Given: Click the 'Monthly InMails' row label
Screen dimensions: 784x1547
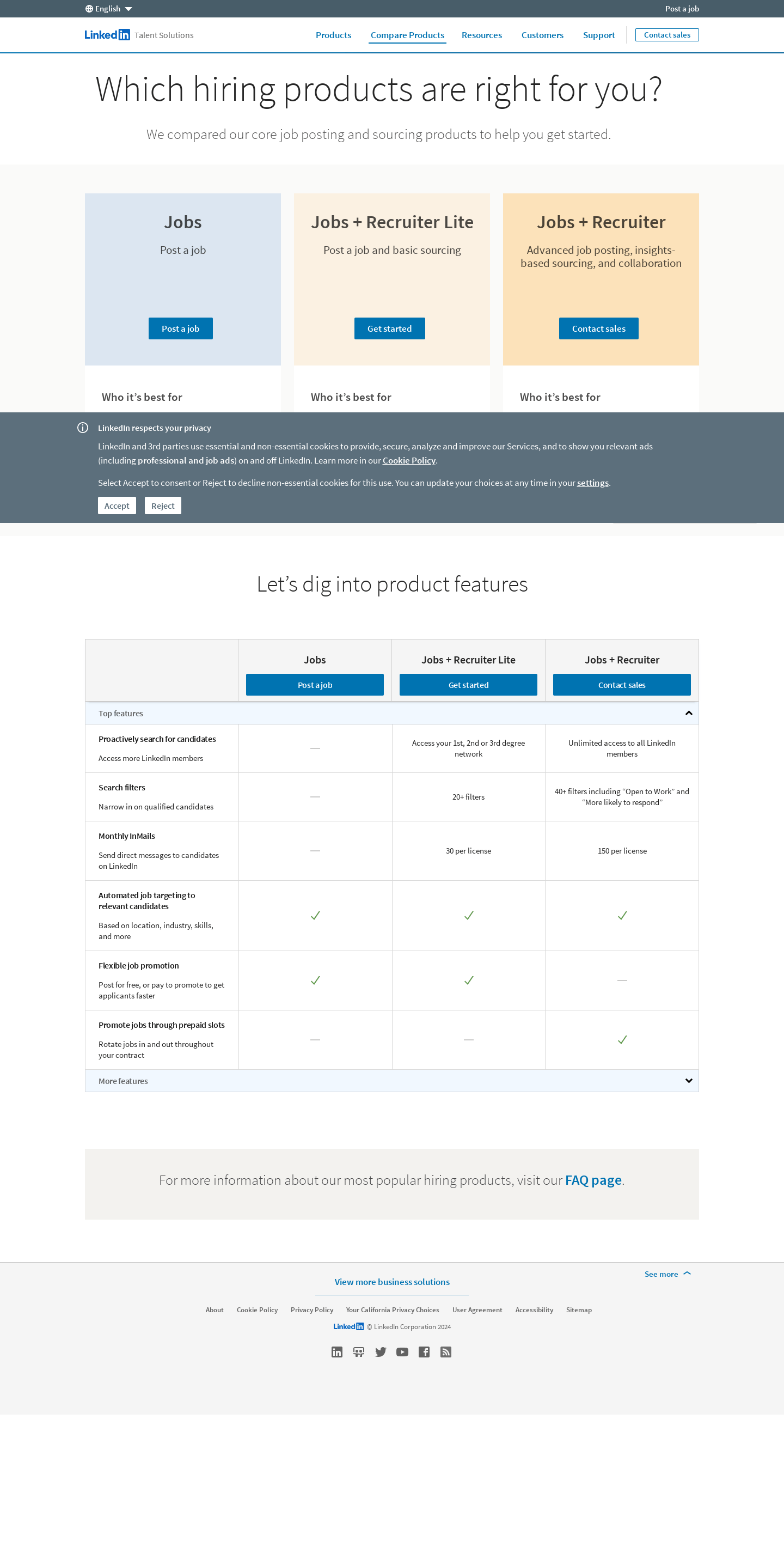Looking at the screenshot, I should point(127,836).
